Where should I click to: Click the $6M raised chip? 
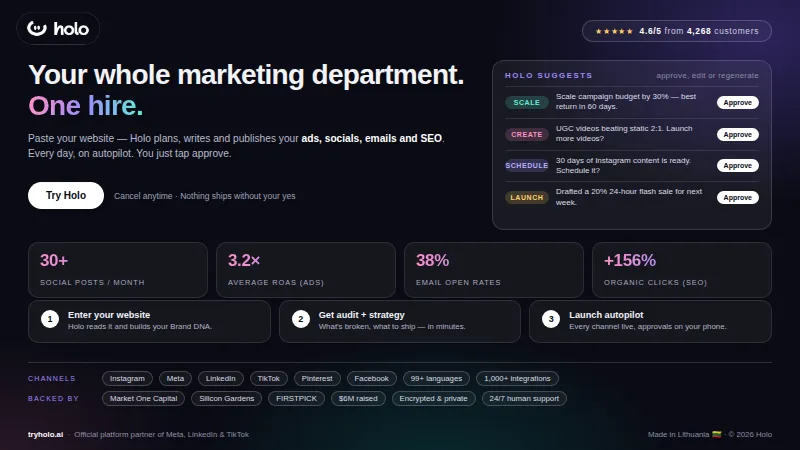click(x=358, y=398)
